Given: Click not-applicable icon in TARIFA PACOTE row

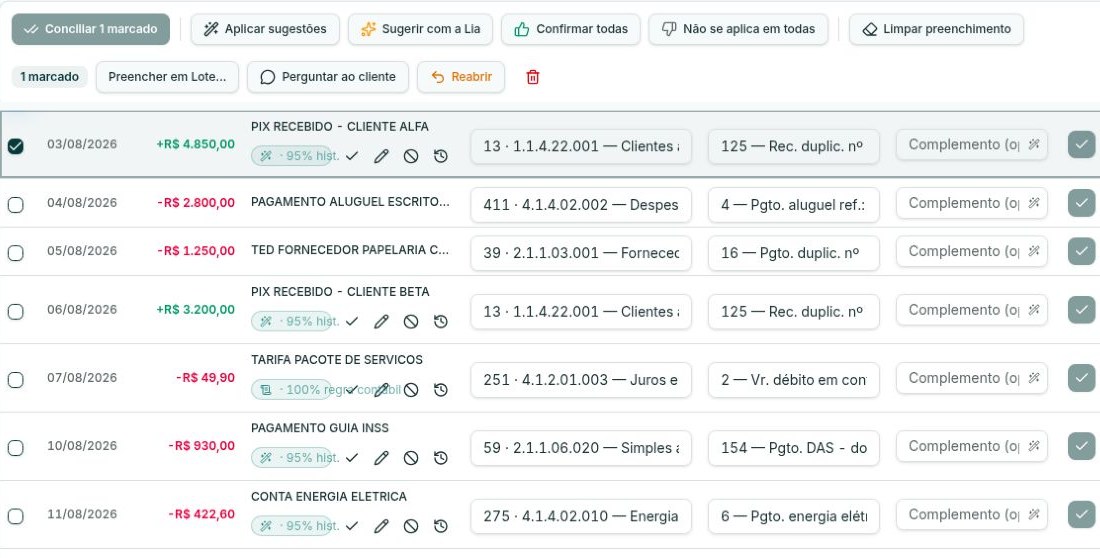Looking at the screenshot, I should click(x=411, y=390).
